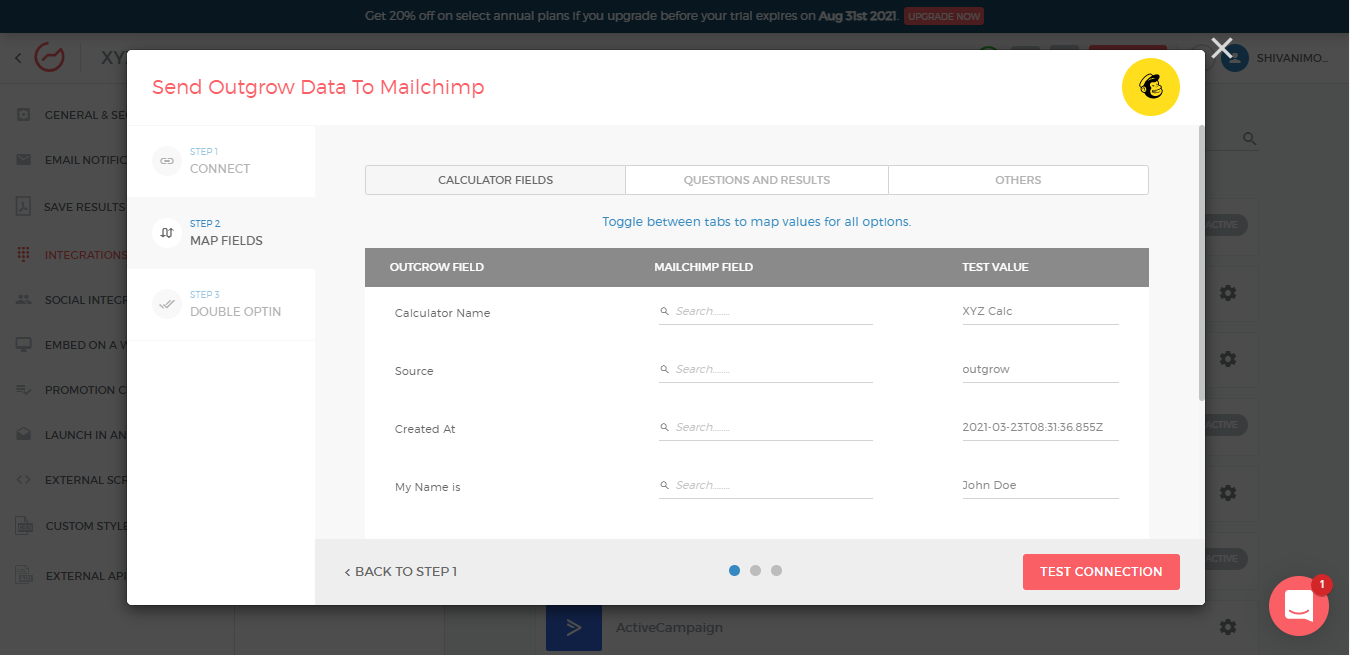Click the External API document icon
The image size is (1350, 655).
coord(24,575)
